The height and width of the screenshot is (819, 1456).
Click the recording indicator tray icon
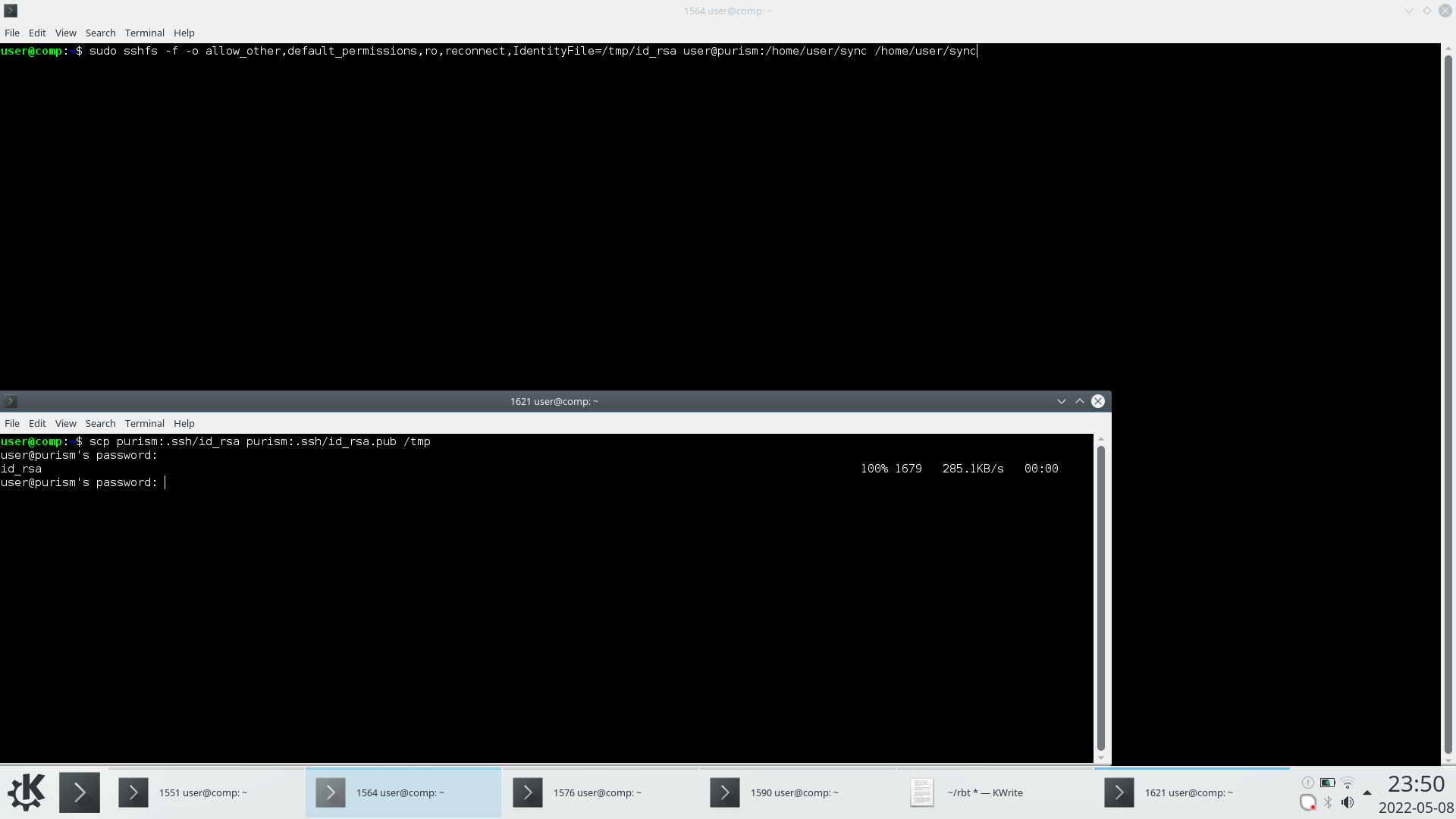tap(1307, 802)
